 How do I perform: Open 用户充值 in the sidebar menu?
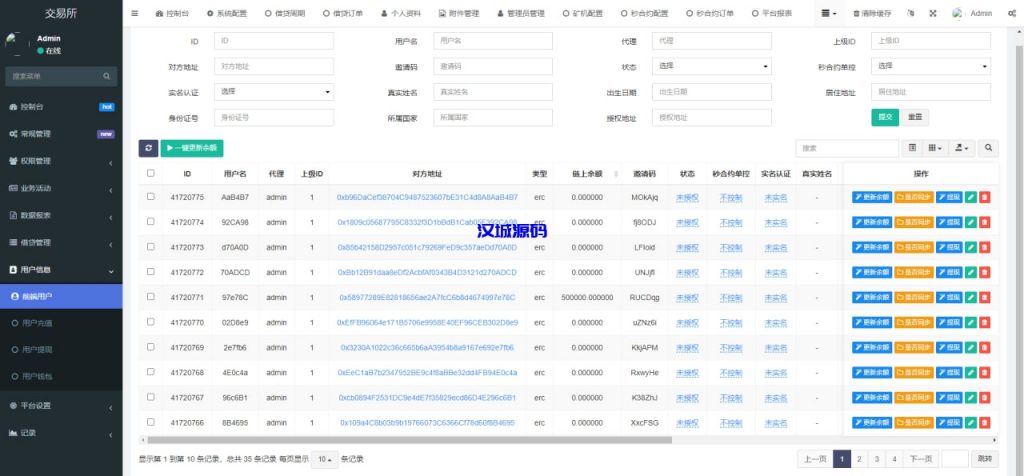point(40,323)
